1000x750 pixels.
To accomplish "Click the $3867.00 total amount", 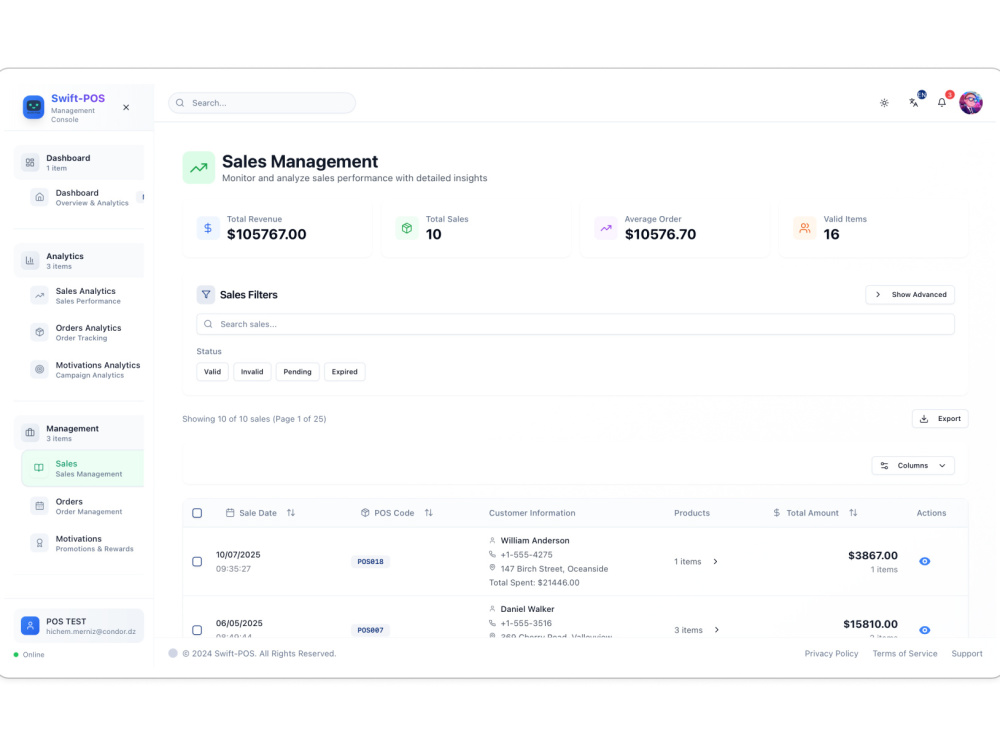I will coord(872,555).
